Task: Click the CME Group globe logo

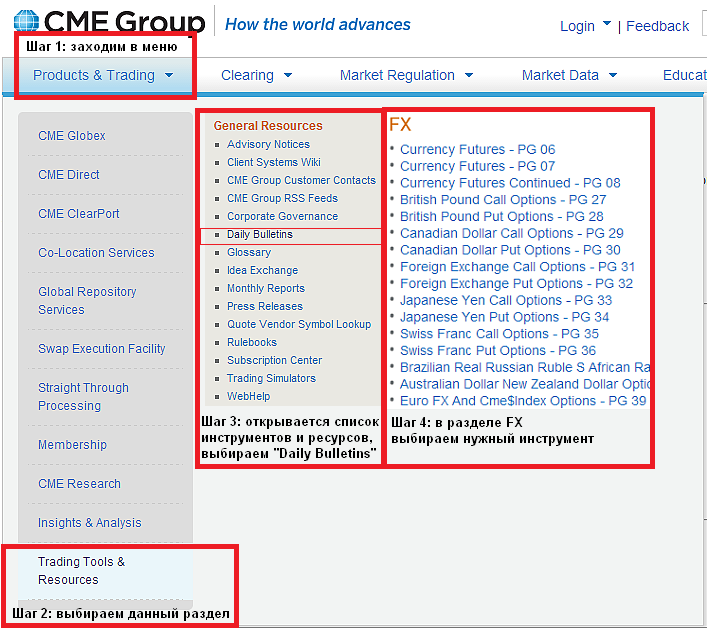Action: click(x=26, y=21)
